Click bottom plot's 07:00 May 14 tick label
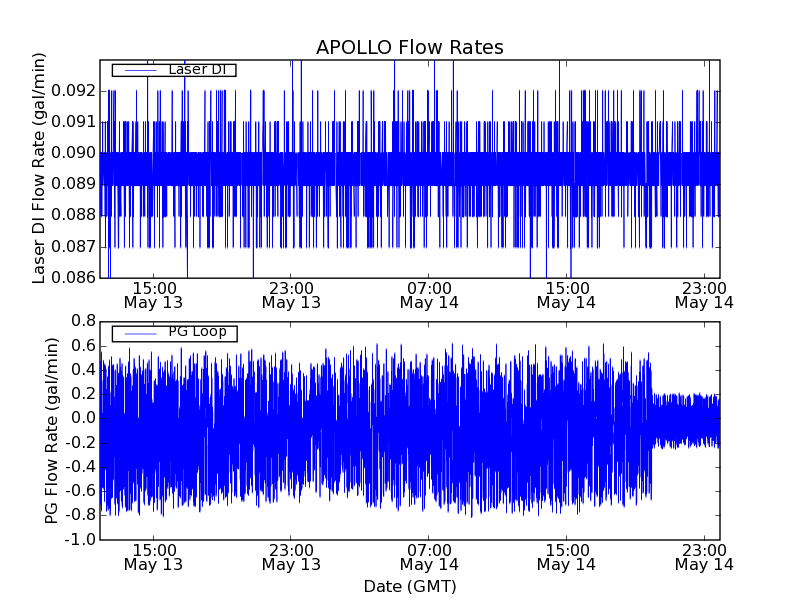800x600 pixels. [x=429, y=557]
